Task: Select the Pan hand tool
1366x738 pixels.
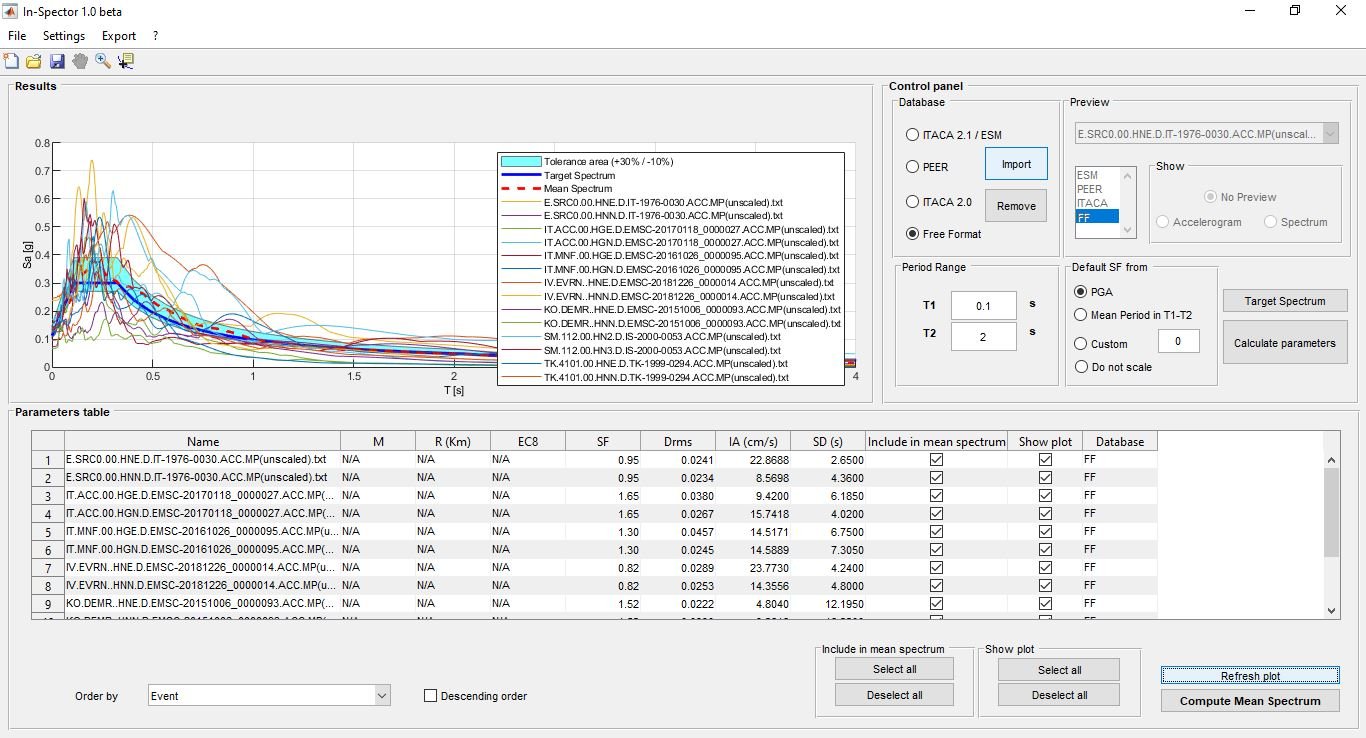Action: point(80,60)
